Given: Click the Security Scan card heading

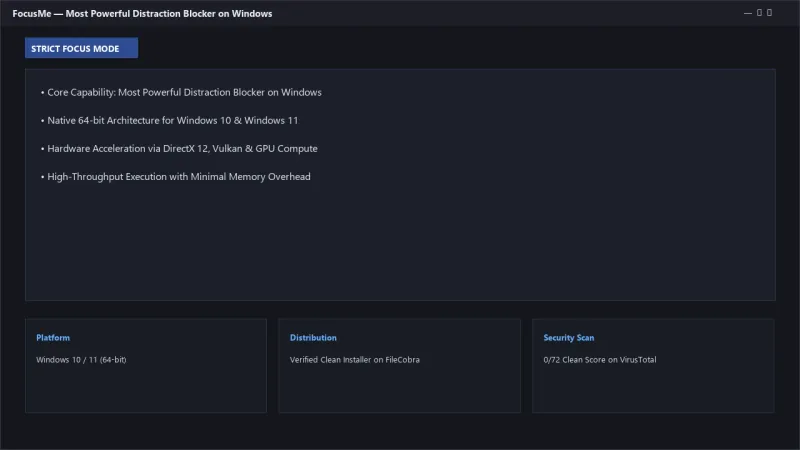Looking at the screenshot, I should coord(569,338).
